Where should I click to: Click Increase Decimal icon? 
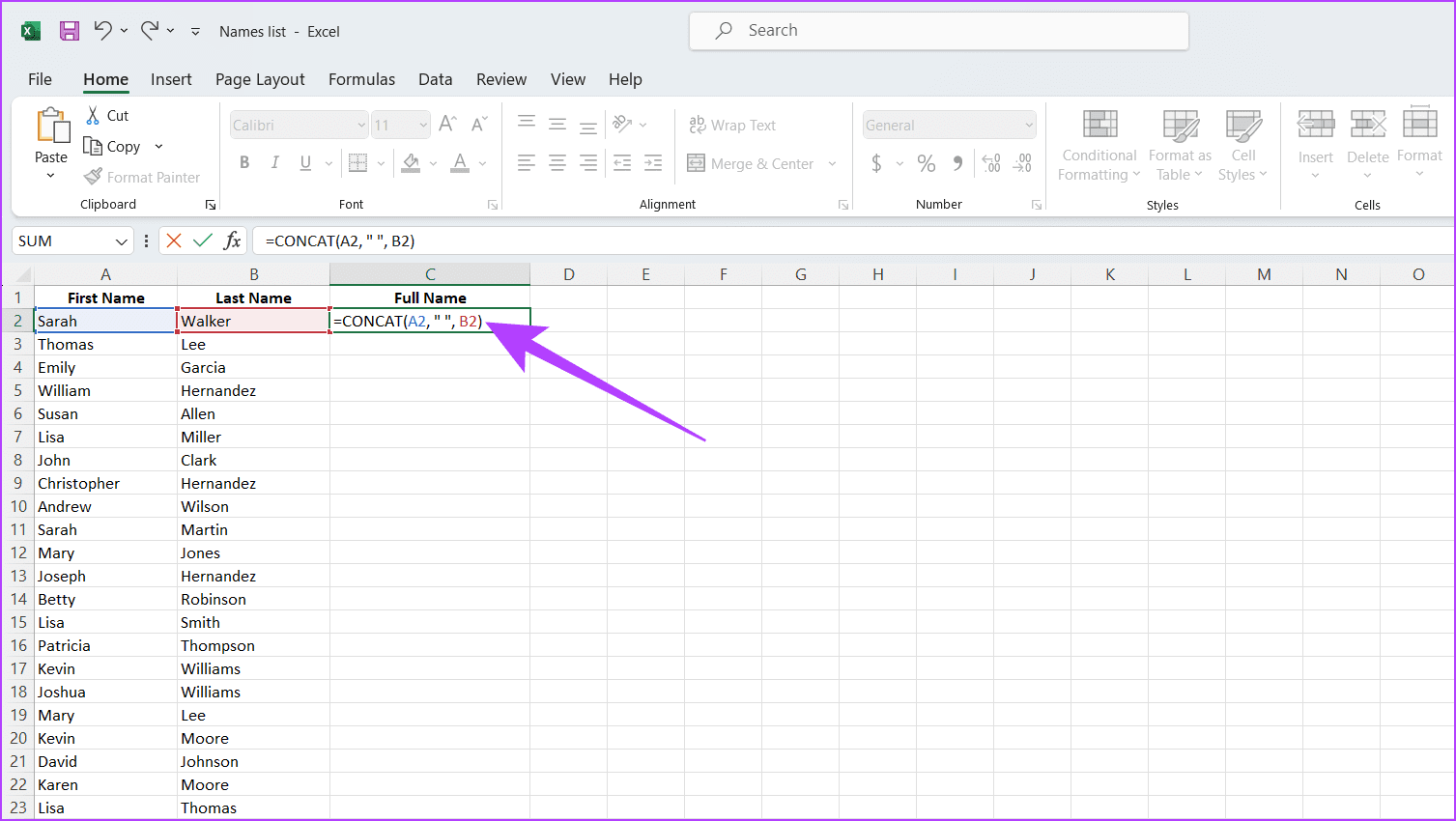[991, 163]
